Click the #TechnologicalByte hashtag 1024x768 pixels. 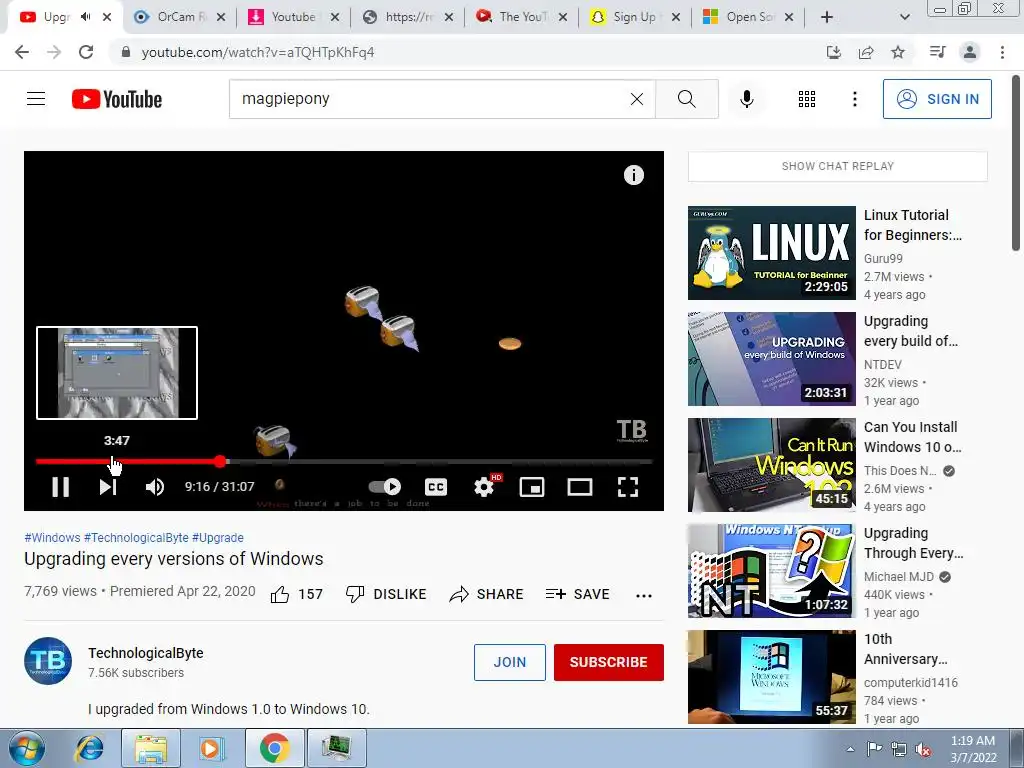coord(136,537)
